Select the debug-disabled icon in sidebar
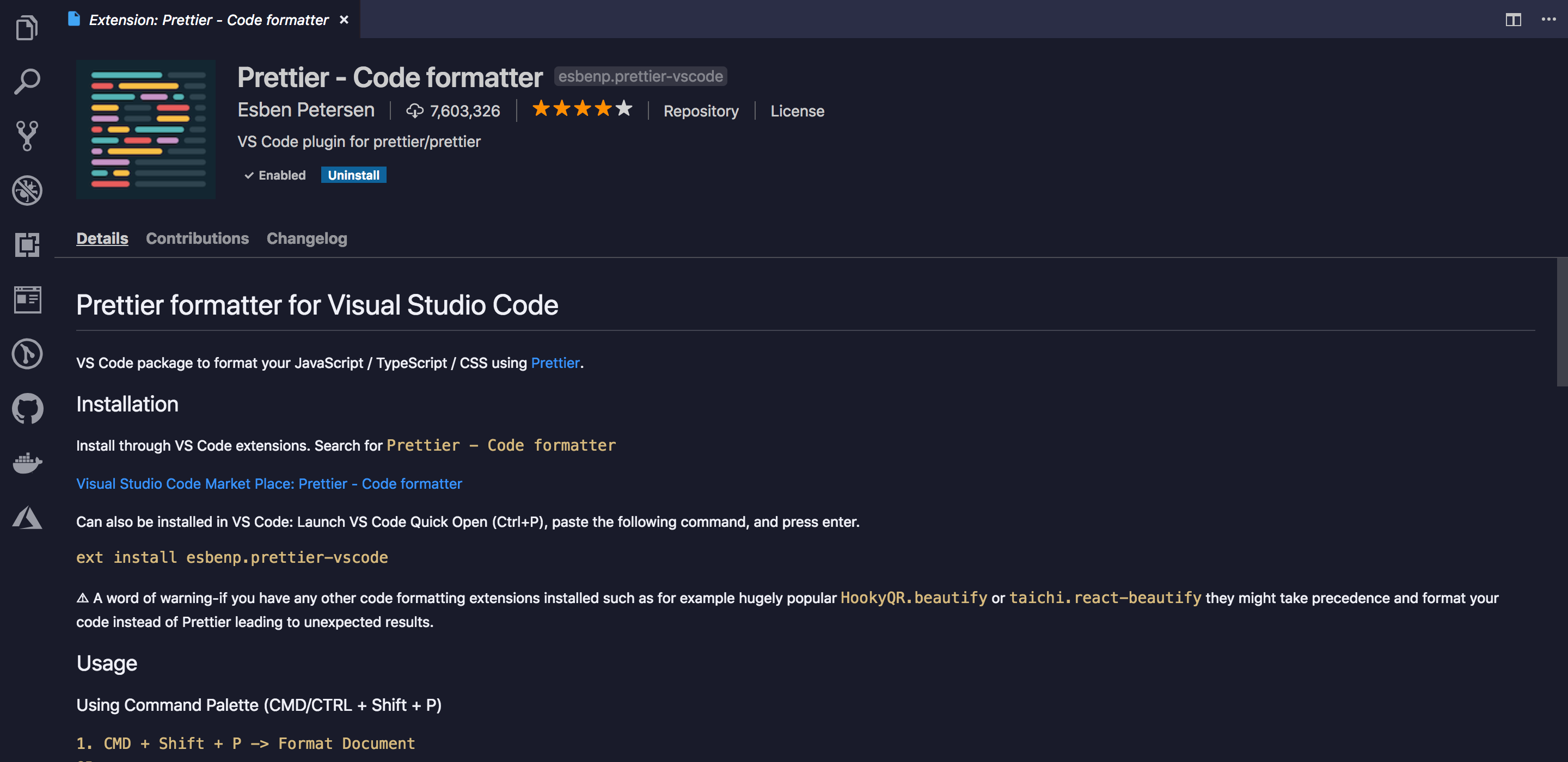The width and height of the screenshot is (1568, 762). click(27, 190)
